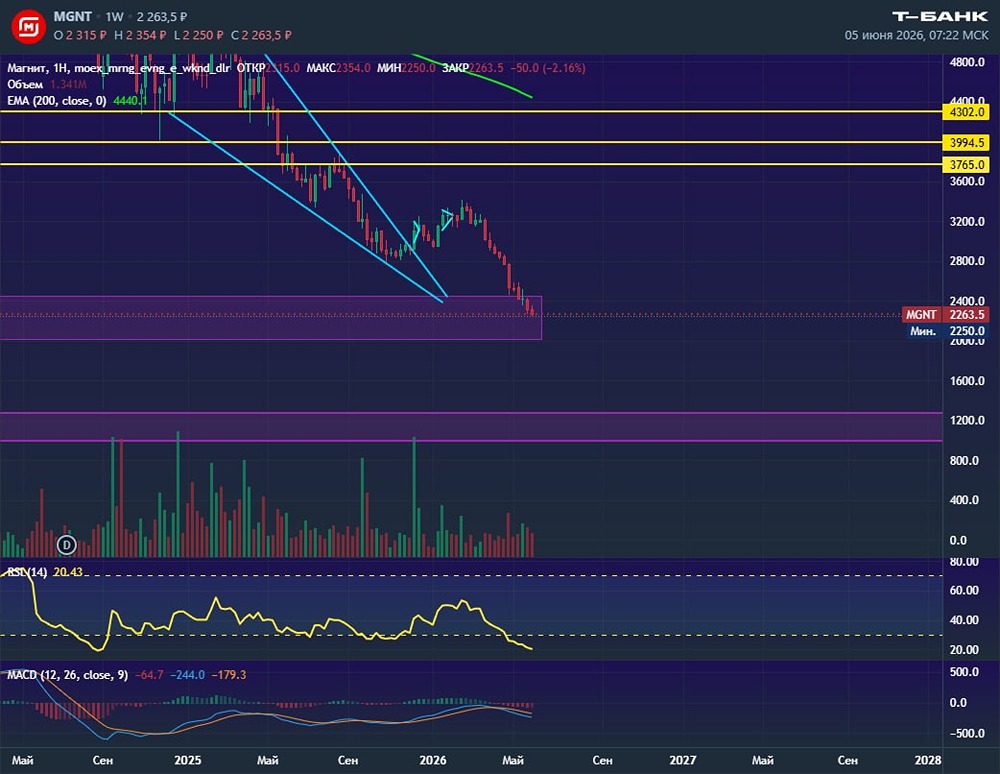
Task: Click the MGNT ticker name in header
Action: (x=73, y=17)
